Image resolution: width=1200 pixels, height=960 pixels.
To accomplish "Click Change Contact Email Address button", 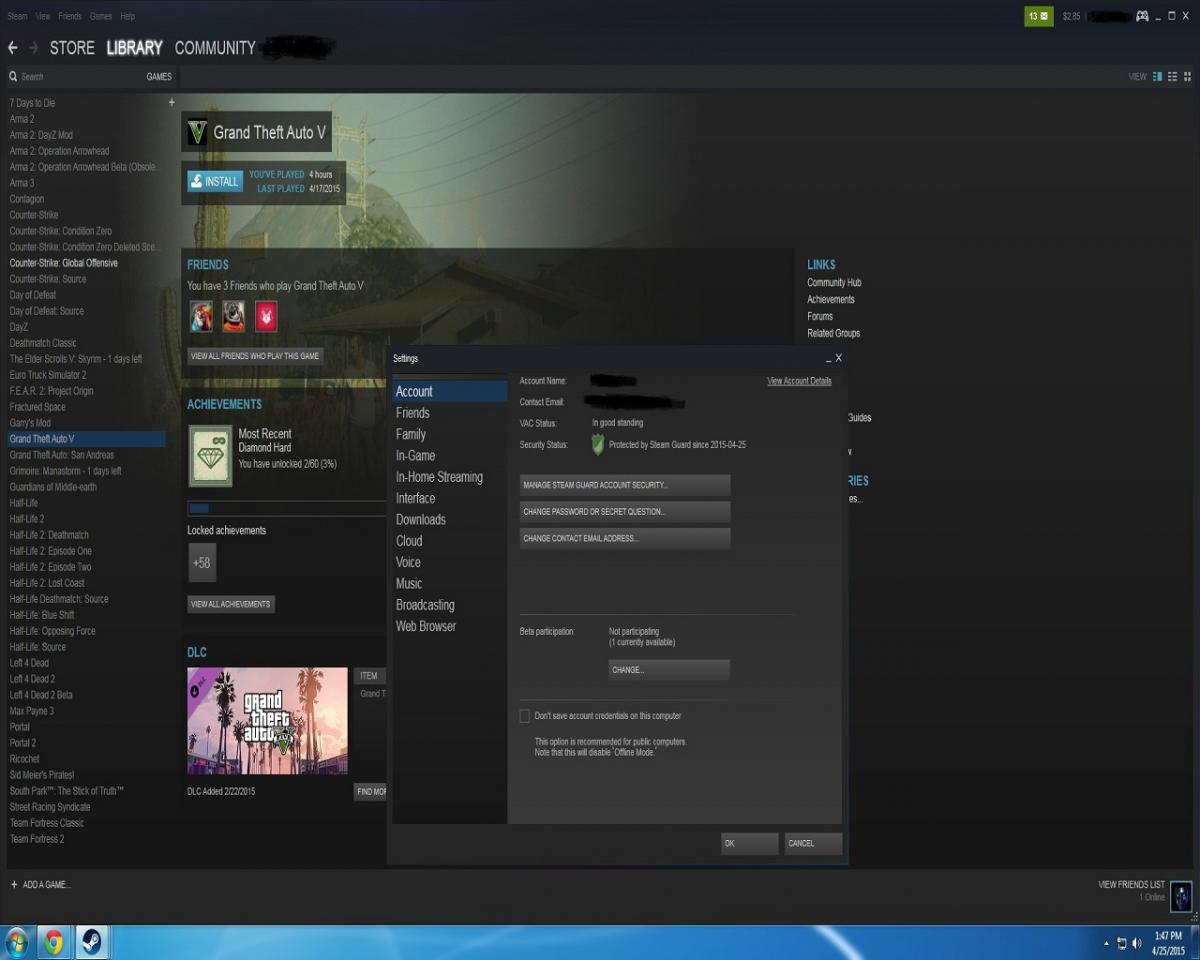I will point(625,538).
